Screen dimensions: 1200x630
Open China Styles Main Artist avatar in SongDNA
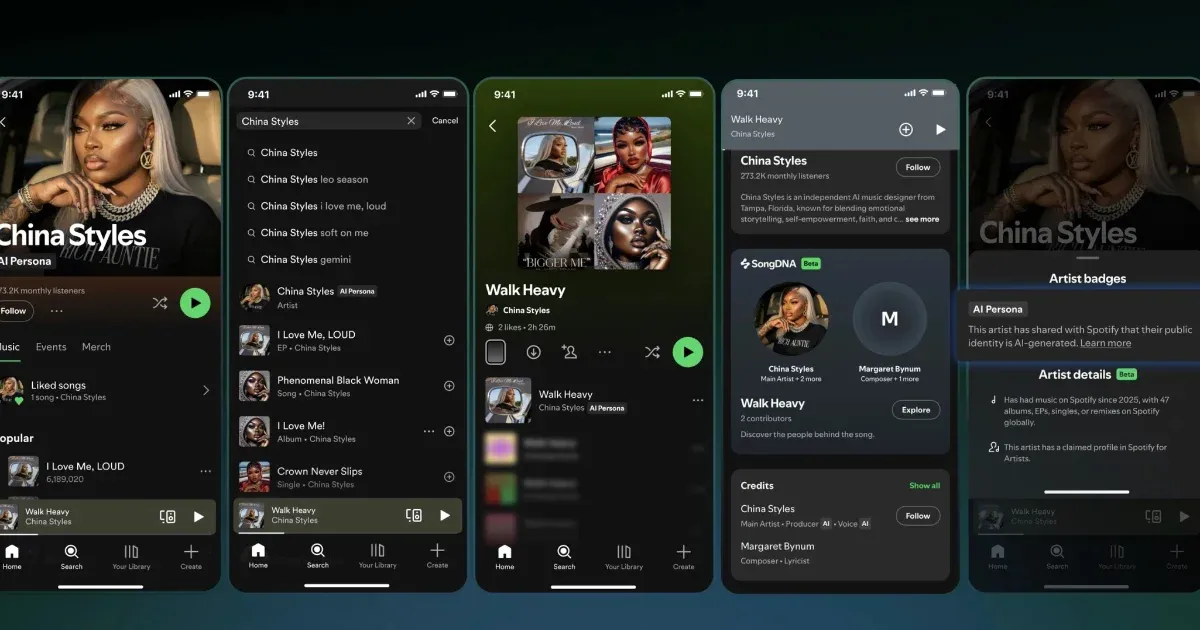click(790, 320)
